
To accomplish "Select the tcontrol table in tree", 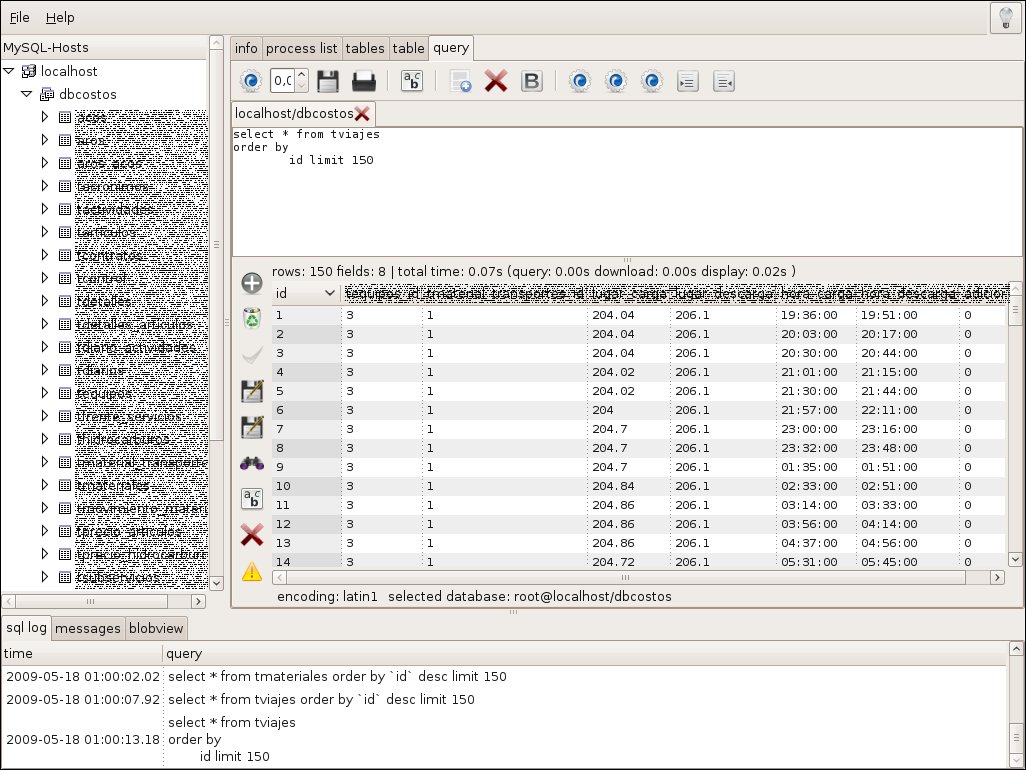I will [101, 278].
